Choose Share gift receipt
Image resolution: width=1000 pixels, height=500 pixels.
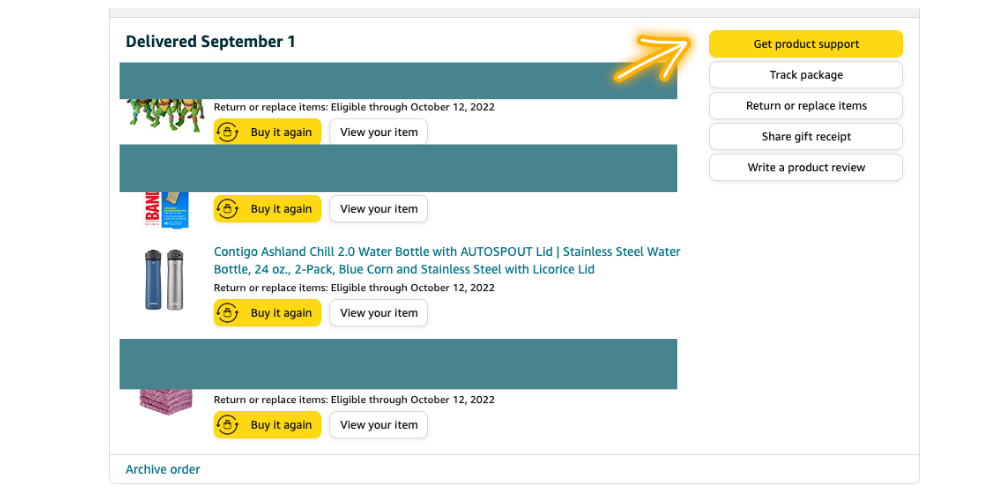[805, 136]
